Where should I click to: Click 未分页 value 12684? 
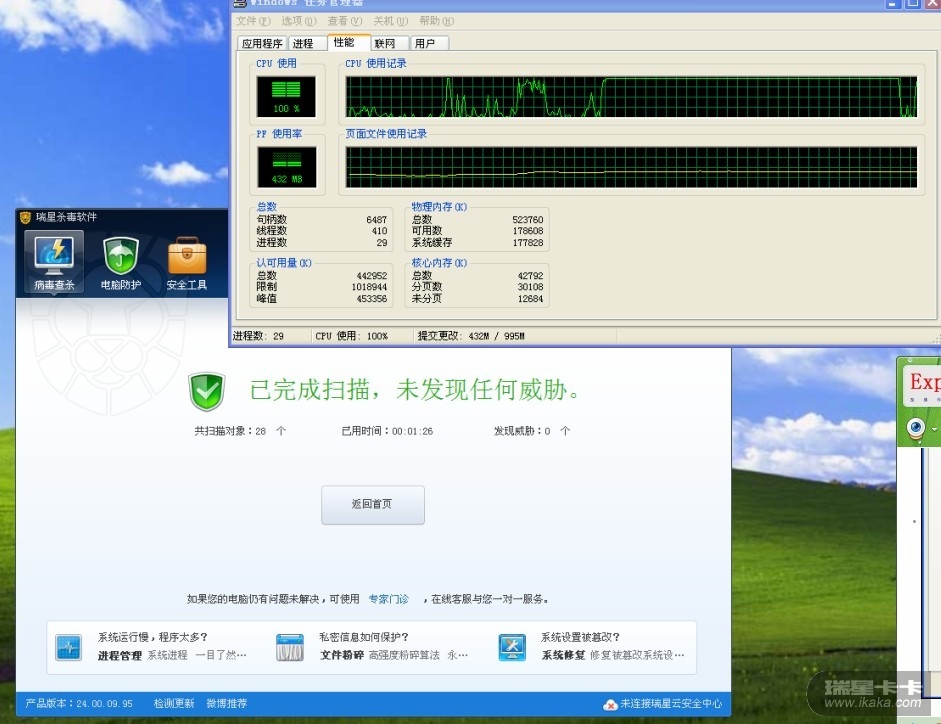tap(531, 298)
